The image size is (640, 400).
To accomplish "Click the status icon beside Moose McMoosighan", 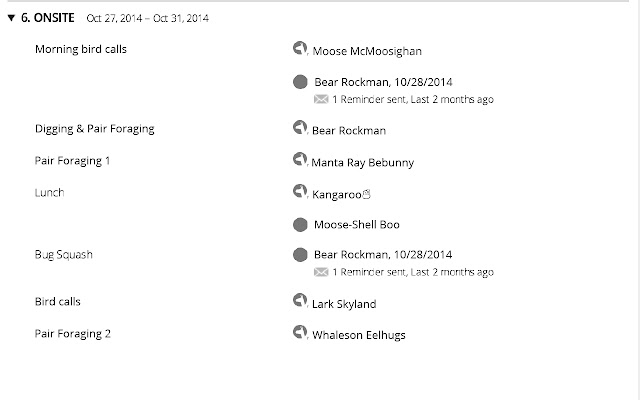I will coord(300,48).
